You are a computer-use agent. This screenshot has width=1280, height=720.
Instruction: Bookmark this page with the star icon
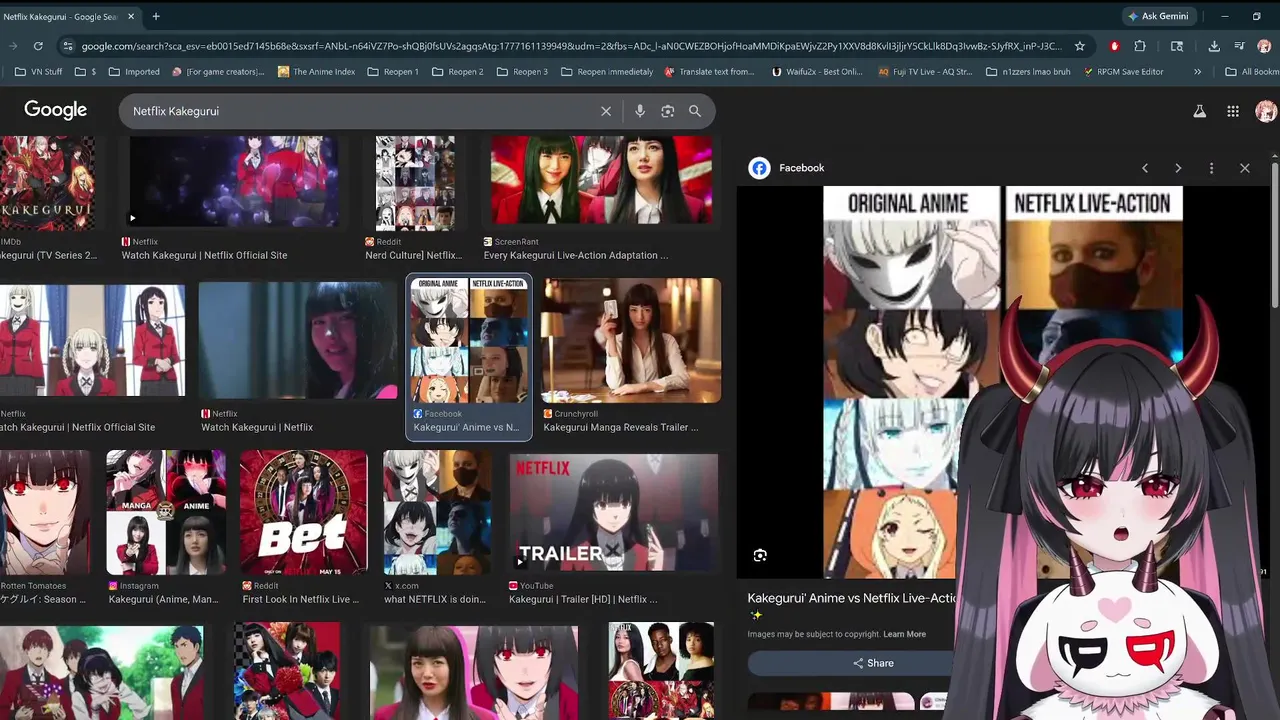pyautogui.click(x=1080, y=46)
